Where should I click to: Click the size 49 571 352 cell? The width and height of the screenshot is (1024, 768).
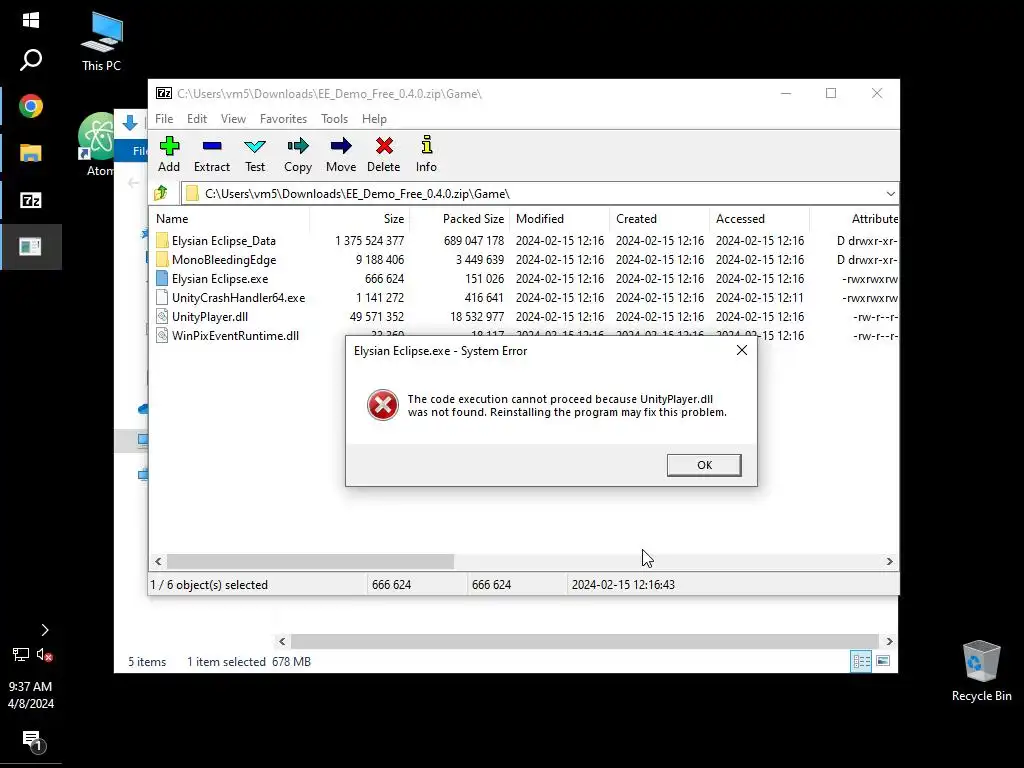tap(377, 316)
